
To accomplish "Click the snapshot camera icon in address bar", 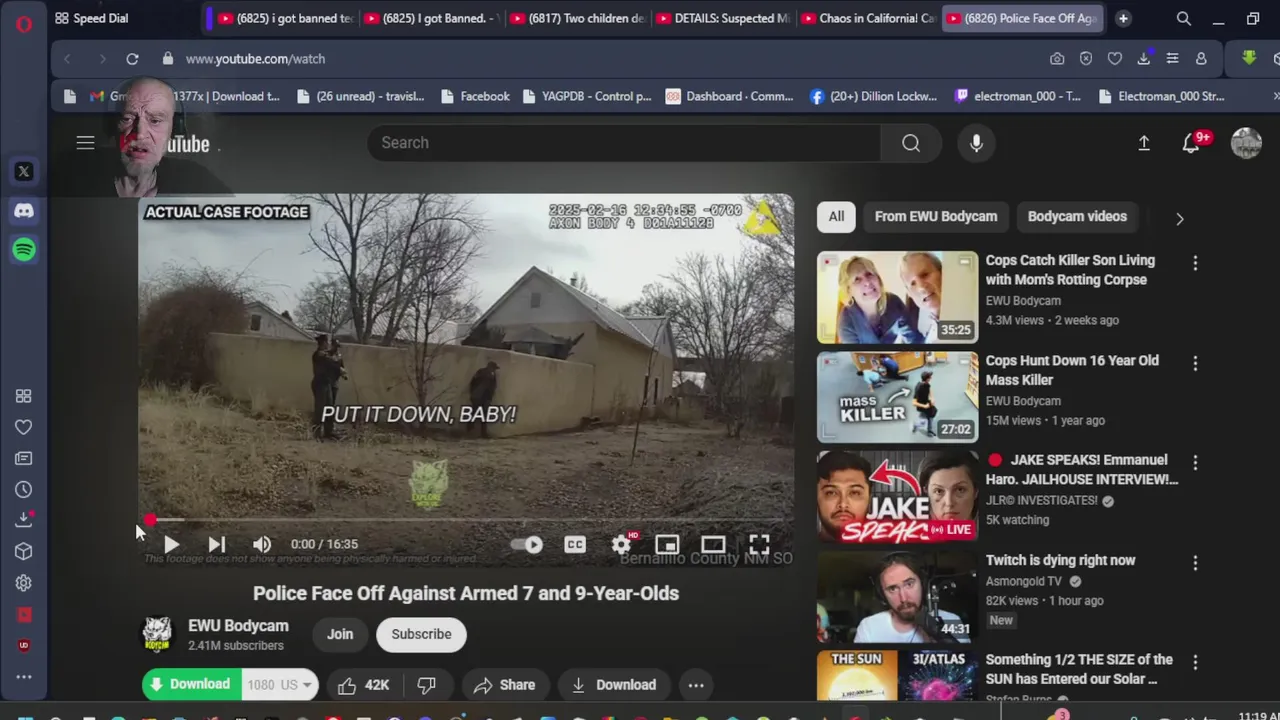I will (x=1057, y=59).
